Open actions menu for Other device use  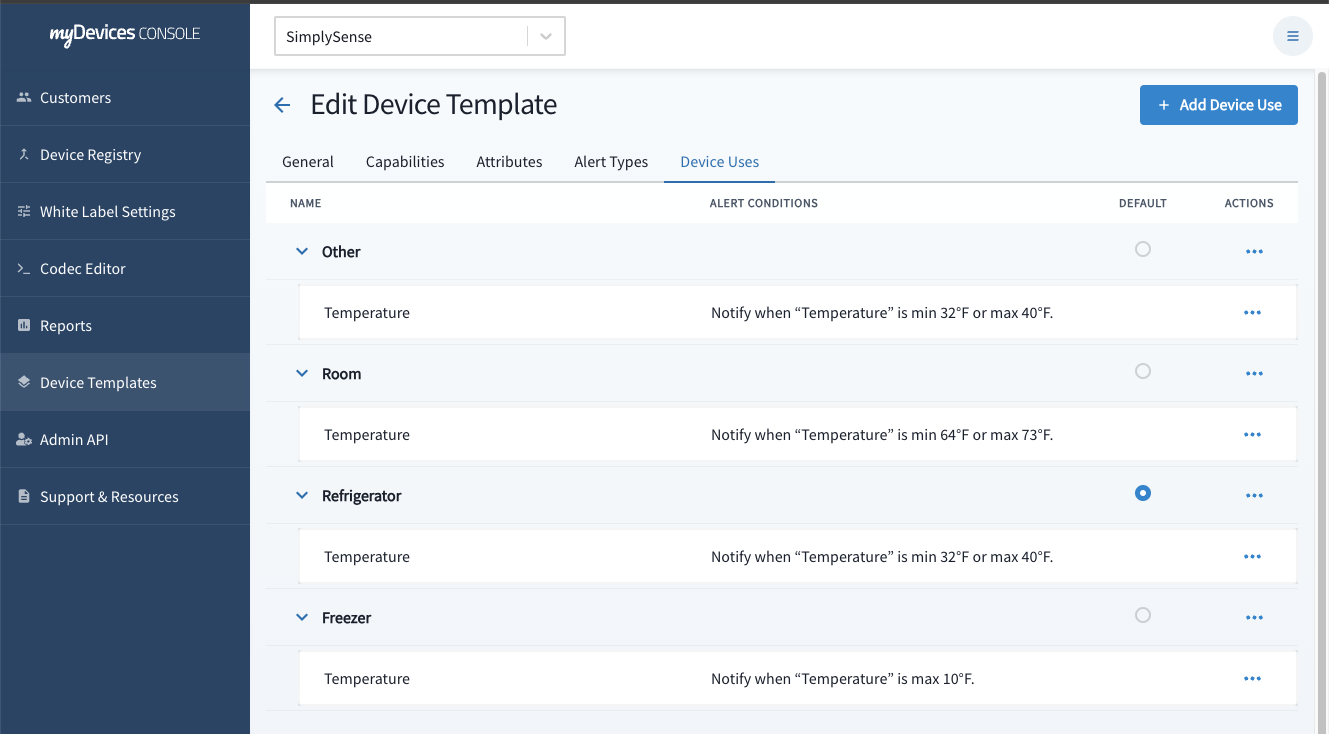click(1254, 251)
